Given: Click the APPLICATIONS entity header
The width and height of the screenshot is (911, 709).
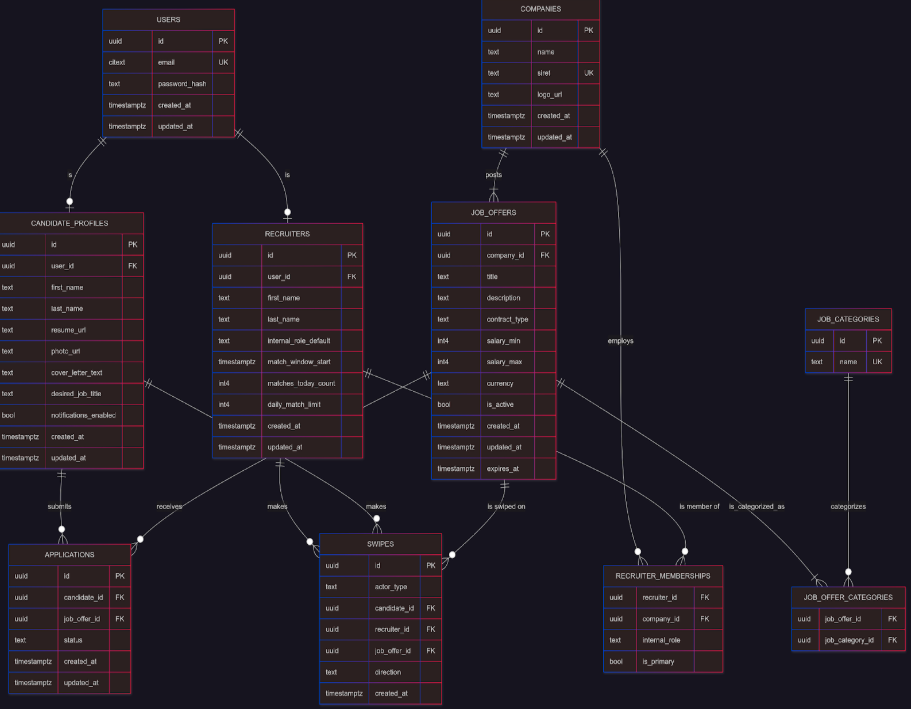Looking at the screenshot, I should pyautogui.click(x=69, y=554).
